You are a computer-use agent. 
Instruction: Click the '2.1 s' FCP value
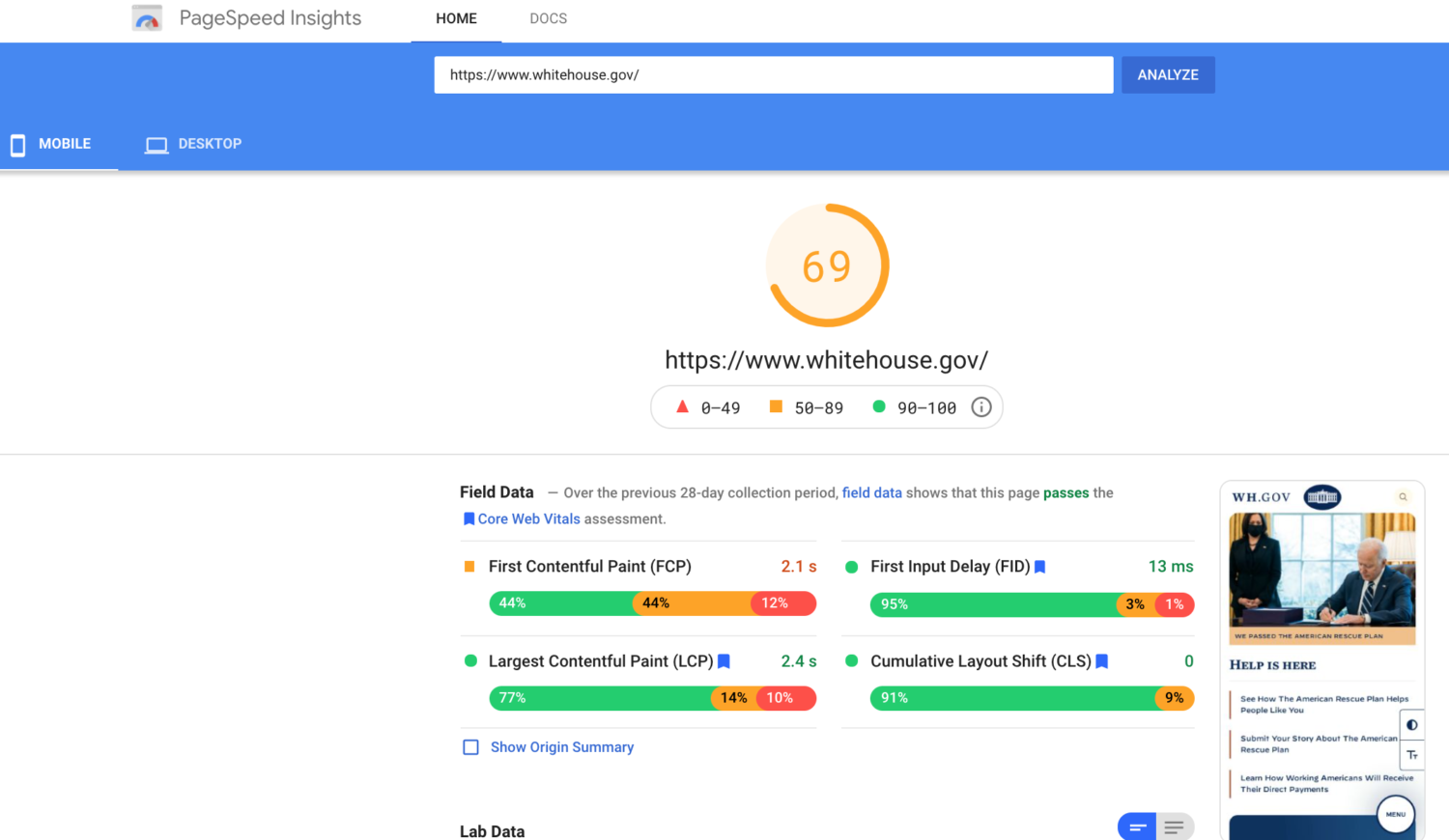pos(799,567)
